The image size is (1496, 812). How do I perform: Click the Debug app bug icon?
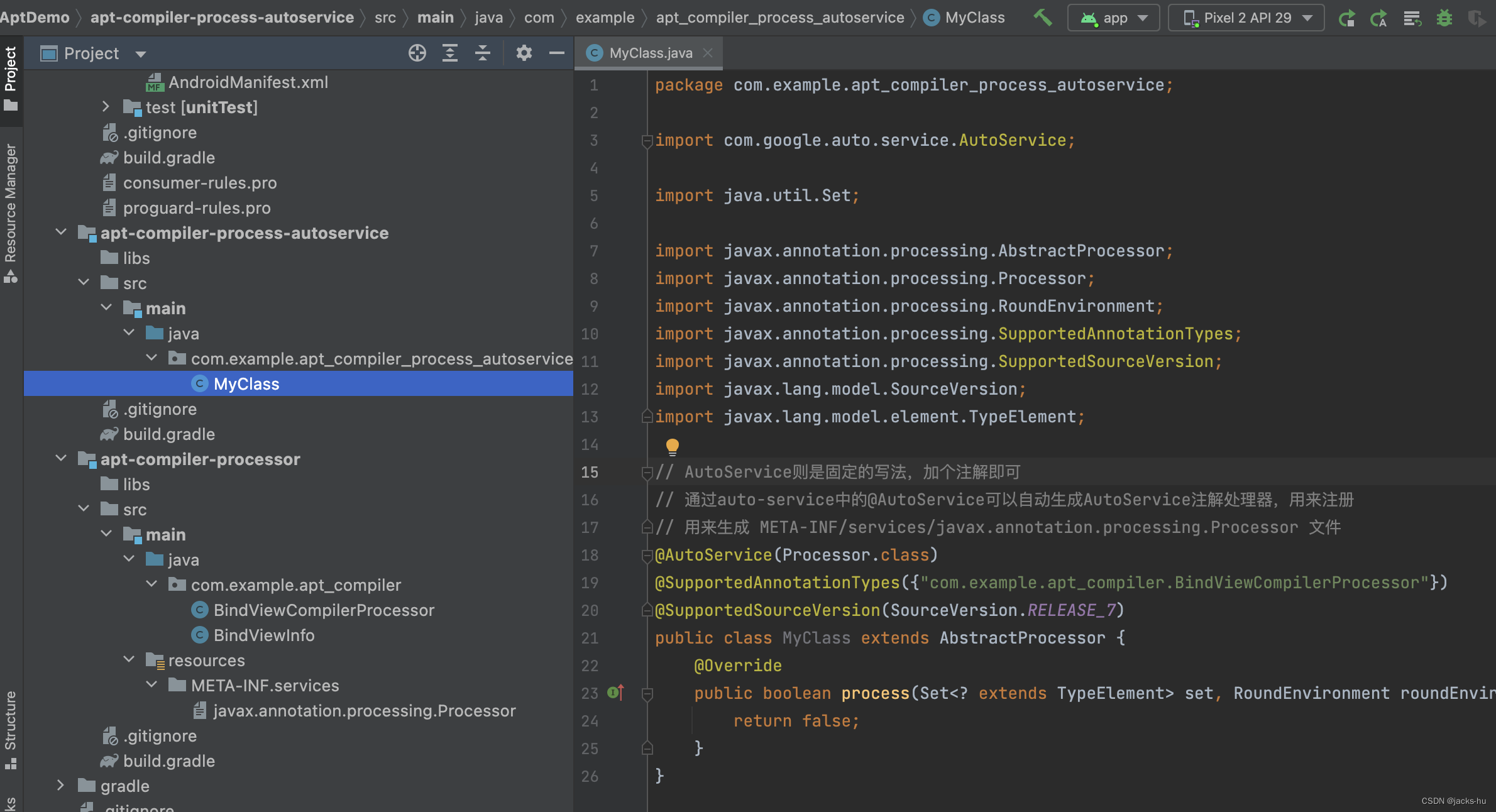(1444, 18)
